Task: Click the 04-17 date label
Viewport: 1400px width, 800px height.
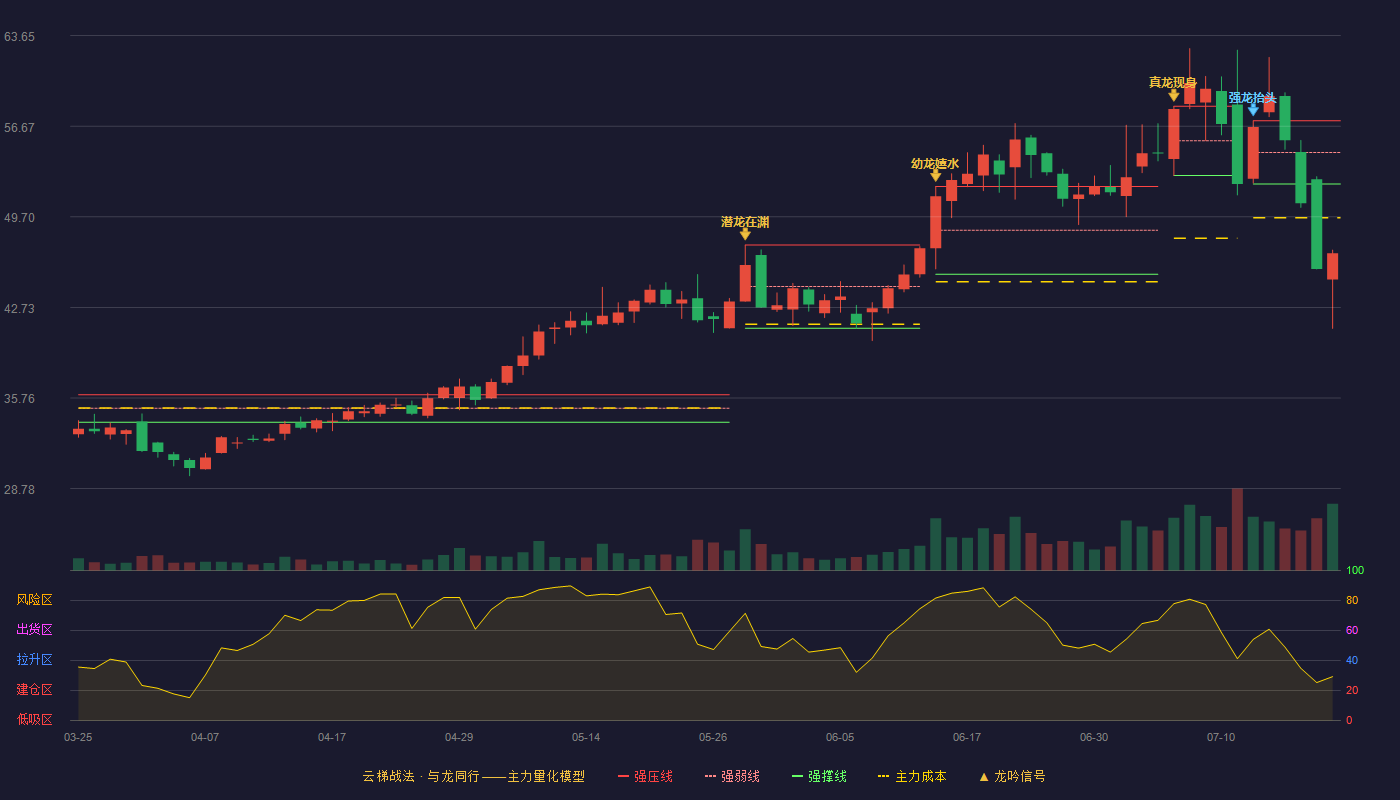Action: coord(332,737)
